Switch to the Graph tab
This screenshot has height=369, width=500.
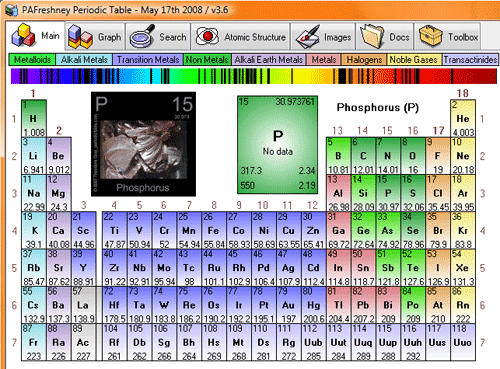pos(95,37)
